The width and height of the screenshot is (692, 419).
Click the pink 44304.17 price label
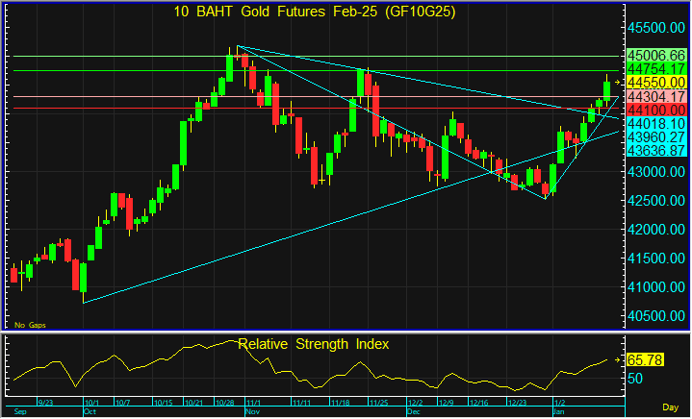tap(656, 96)
